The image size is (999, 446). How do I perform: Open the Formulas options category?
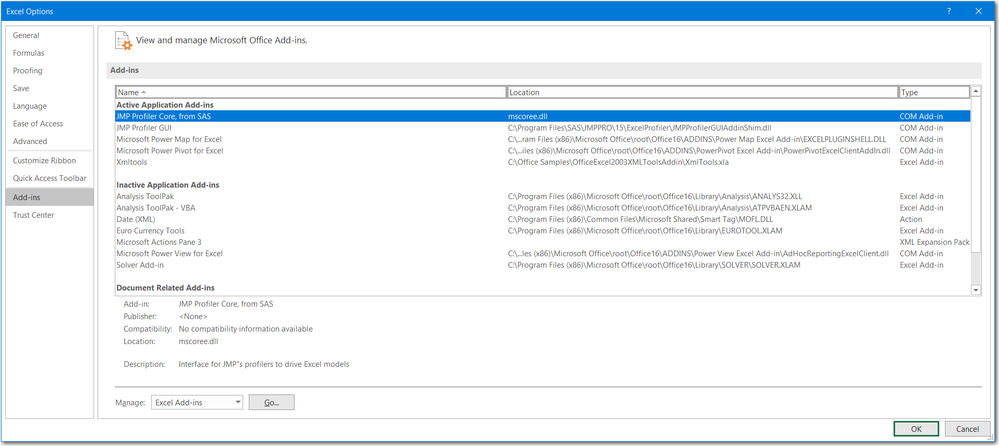click(50, 53)
